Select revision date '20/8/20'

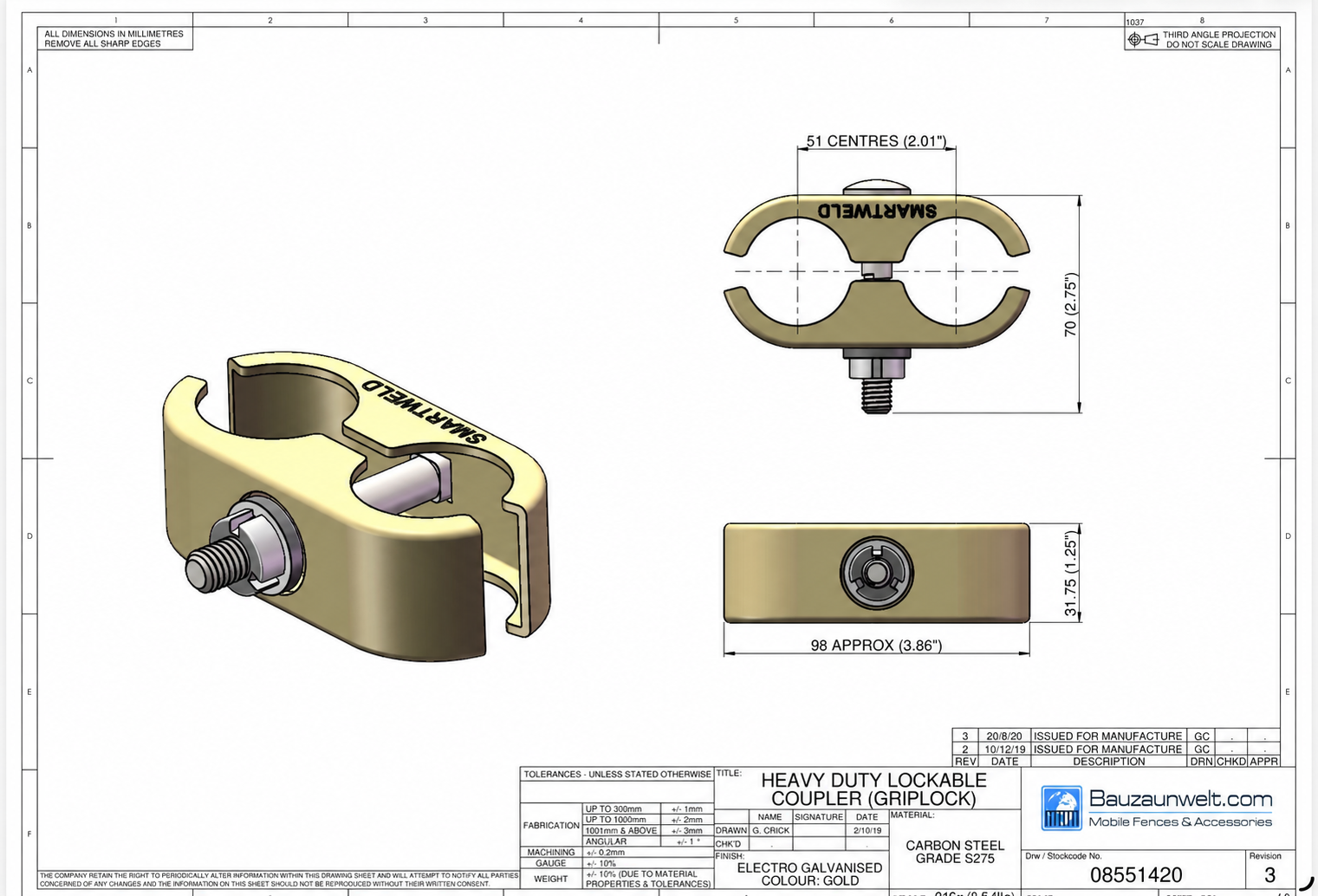pyautogui.click(x=1004, y=736)
